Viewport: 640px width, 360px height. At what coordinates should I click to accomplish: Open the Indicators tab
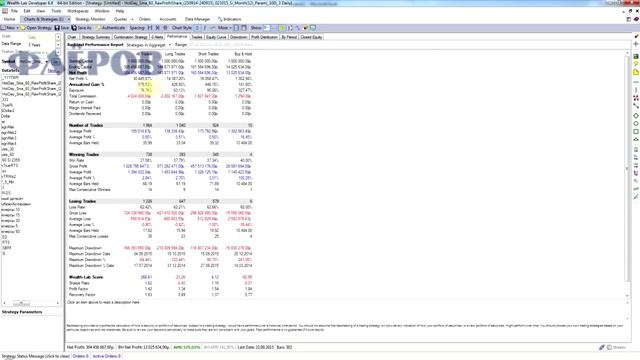click(x=230, y=19)
